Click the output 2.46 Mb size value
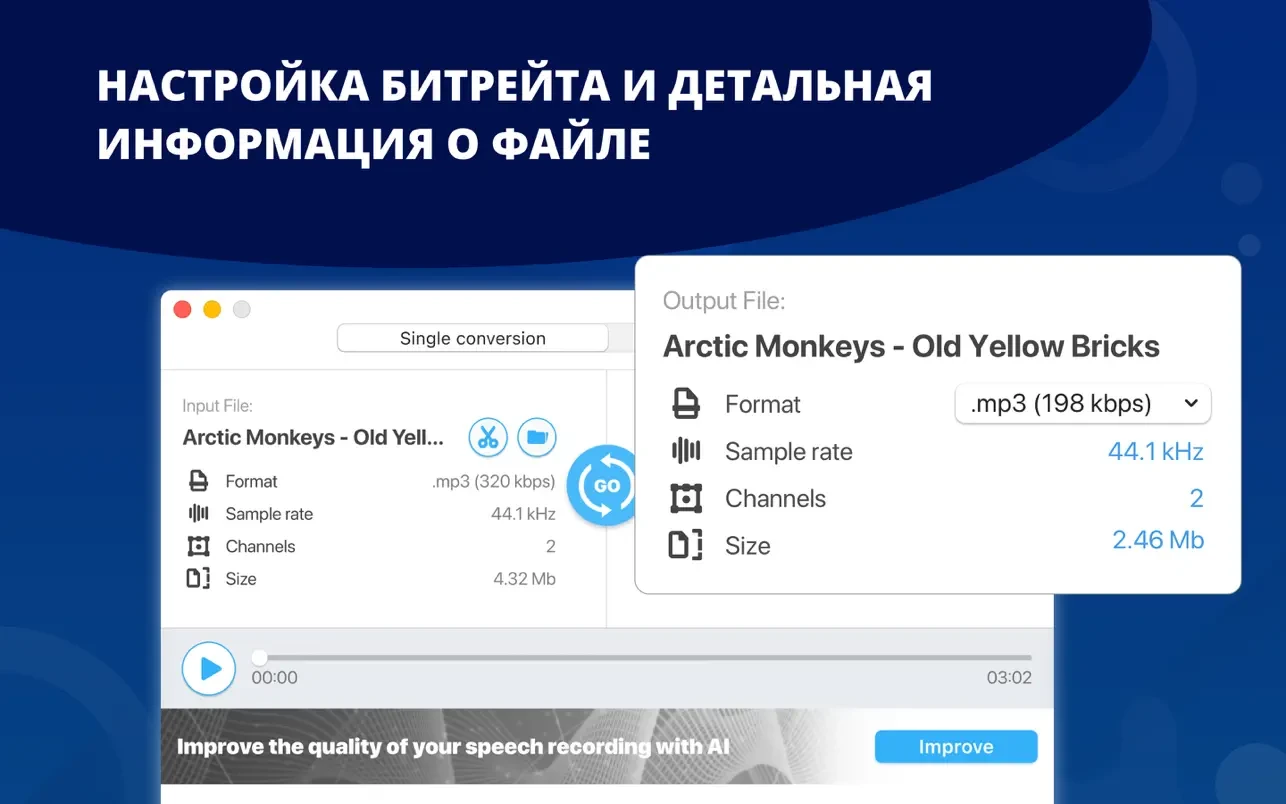The height and width of the screenshot is (804, 1286). click(x=1157, y=541)
